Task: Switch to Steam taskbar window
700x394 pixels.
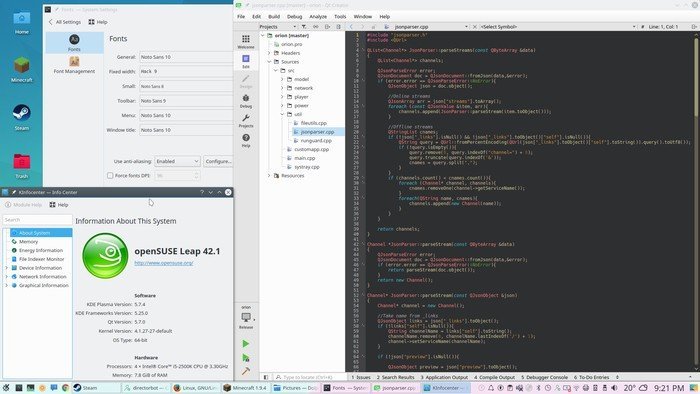Action: (x=95, y=388)
